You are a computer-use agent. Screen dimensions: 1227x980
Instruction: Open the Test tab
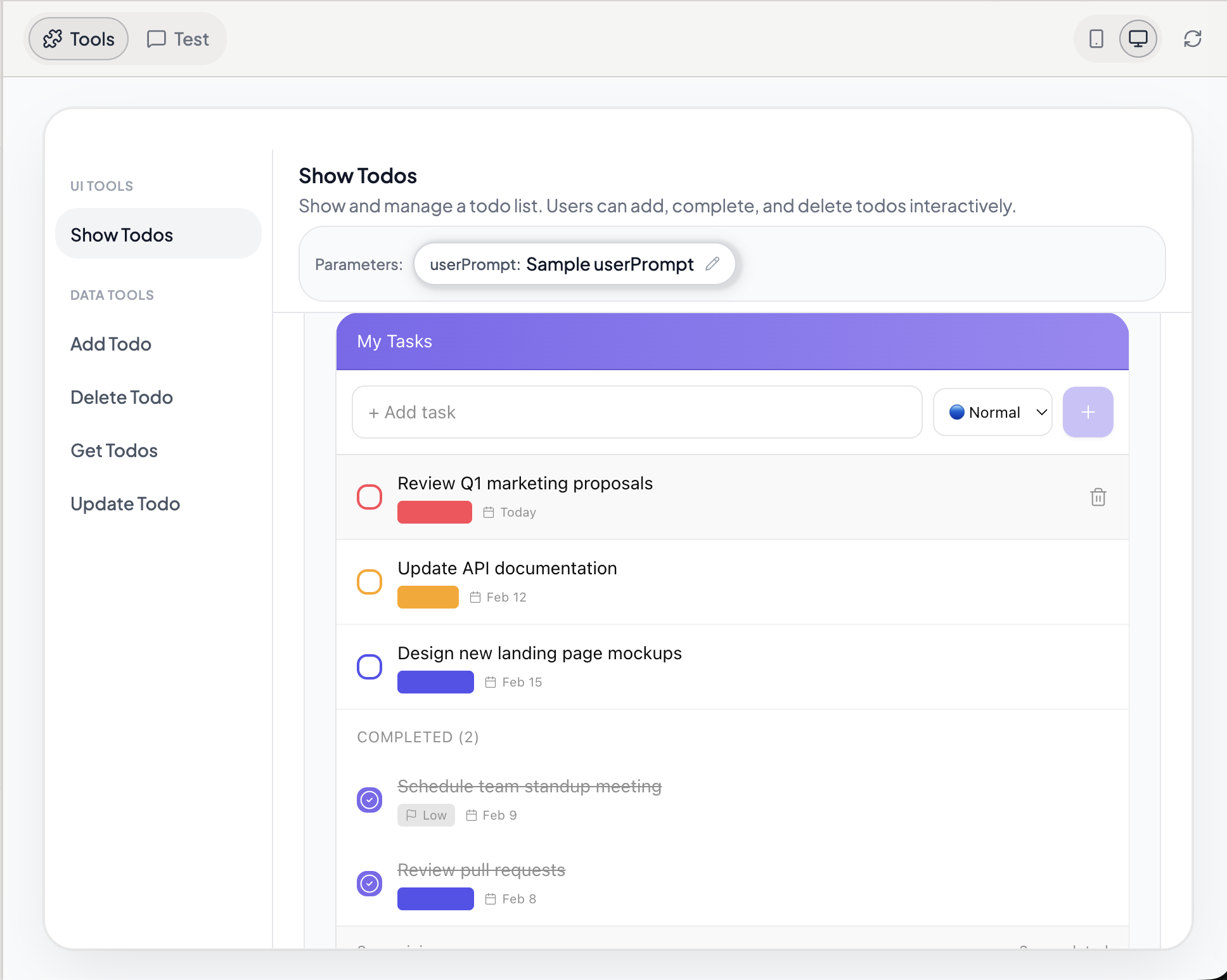click(x=178, y=39)
